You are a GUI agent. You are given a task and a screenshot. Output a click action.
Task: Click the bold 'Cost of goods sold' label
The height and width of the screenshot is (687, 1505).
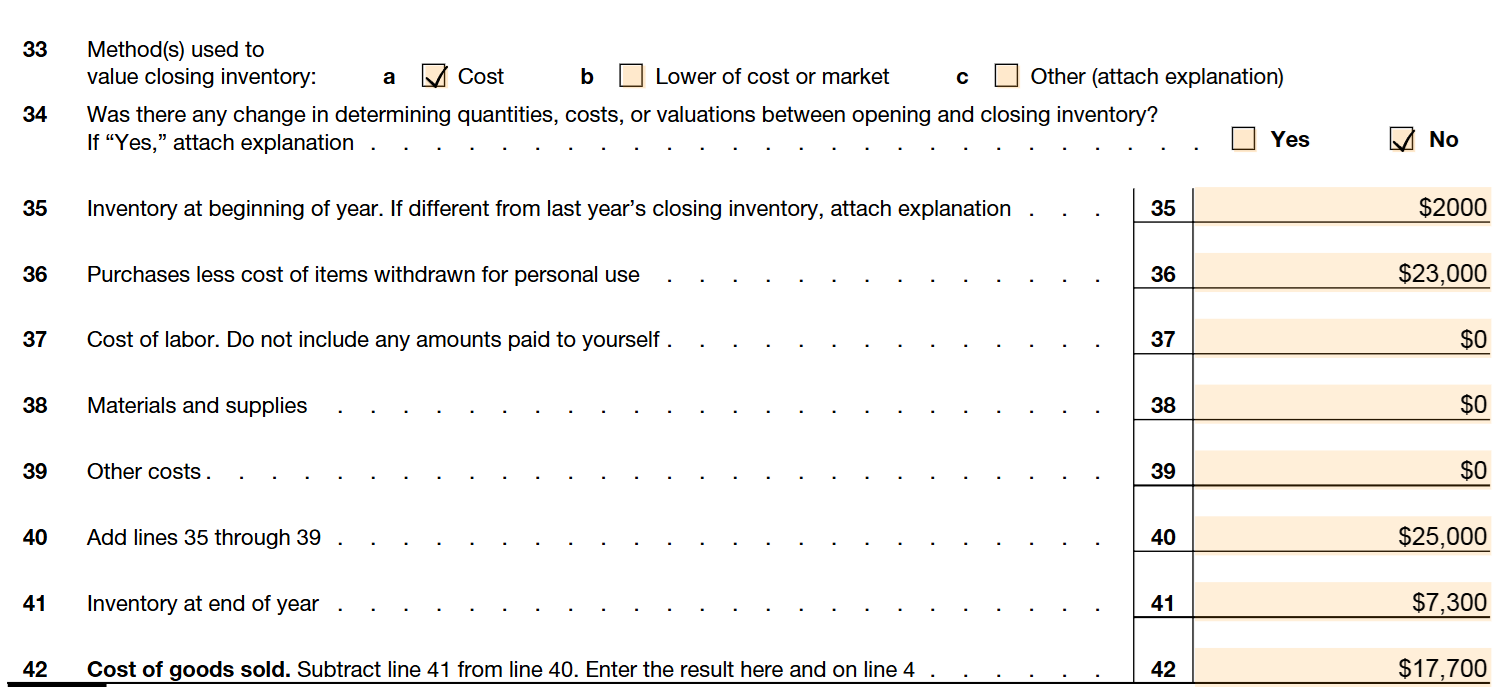[189, 670]
